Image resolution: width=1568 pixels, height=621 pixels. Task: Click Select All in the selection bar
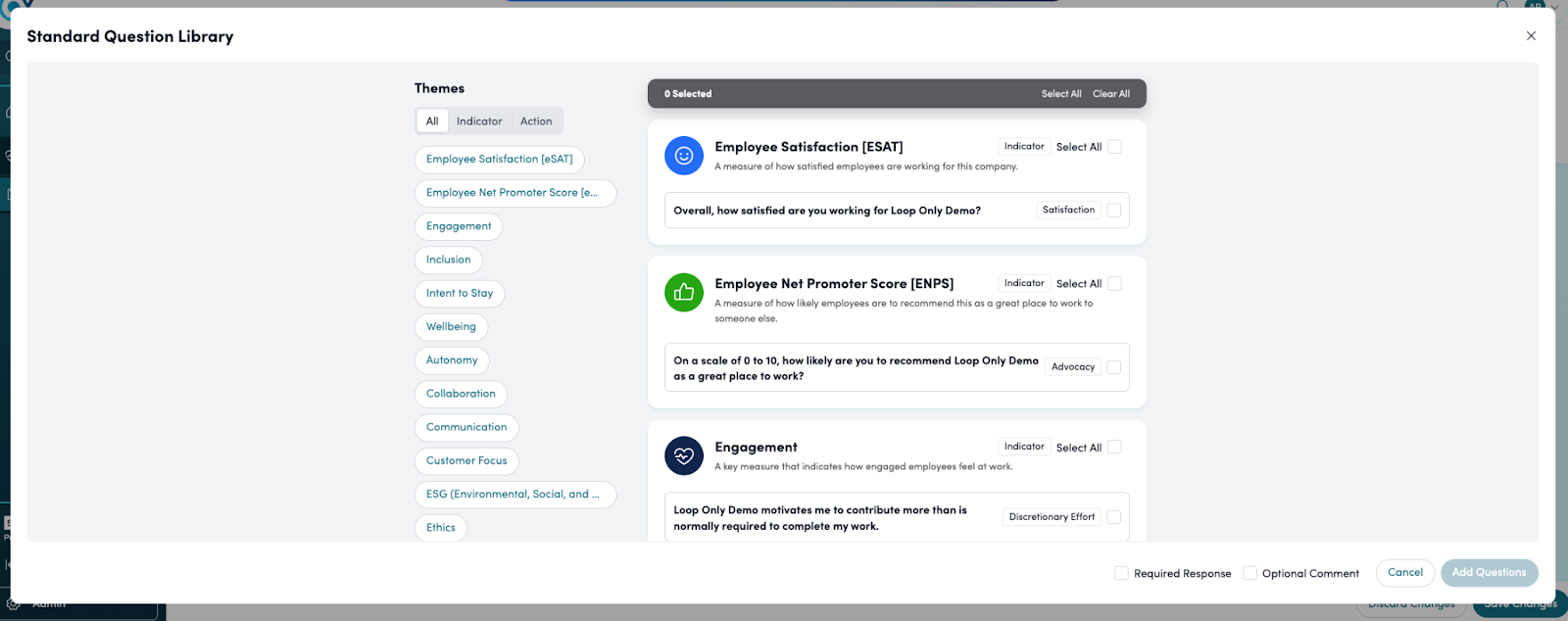(x=1061, y=94)
